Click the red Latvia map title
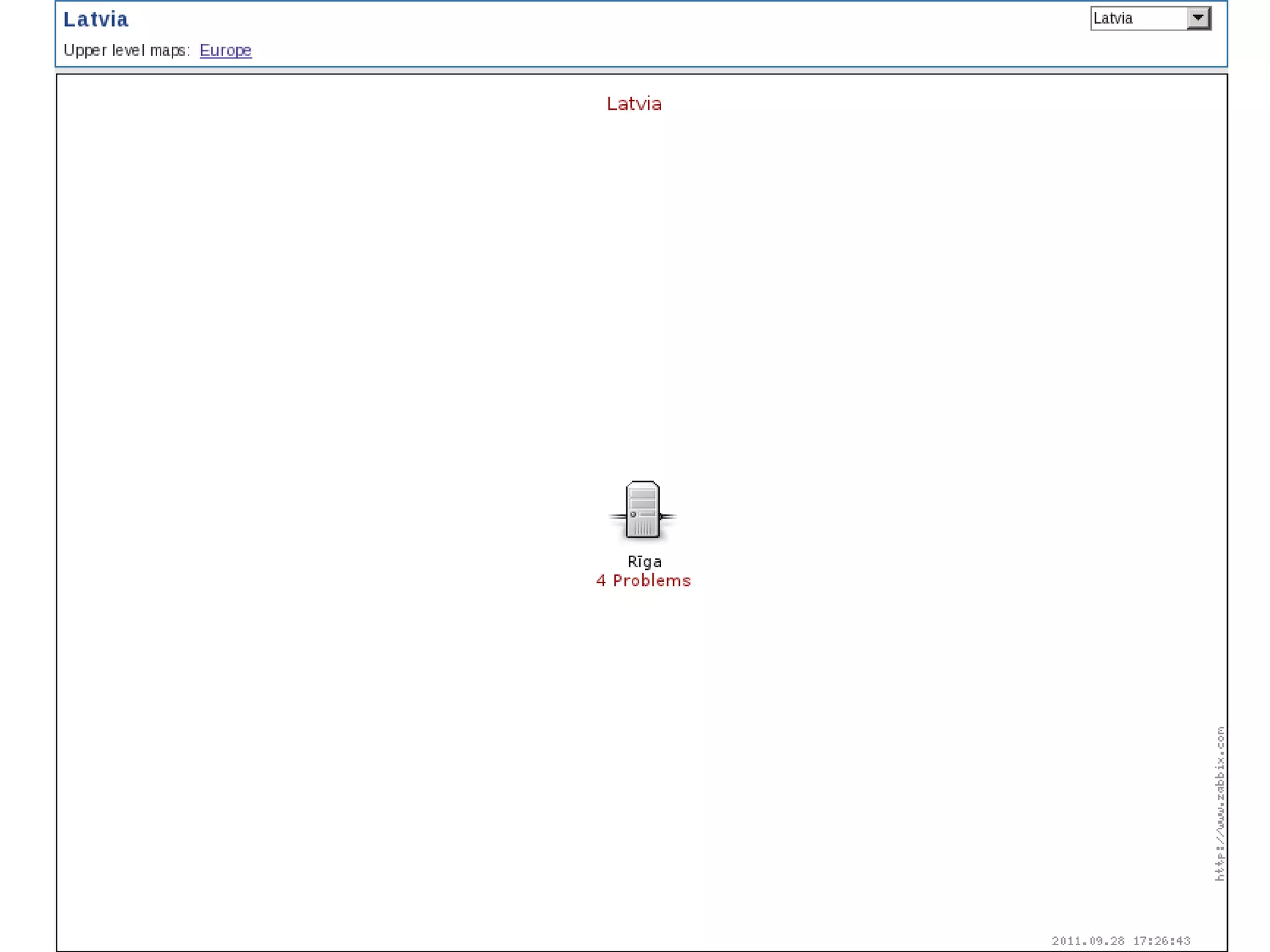The image size is (1270, 952). coord(634,104)
